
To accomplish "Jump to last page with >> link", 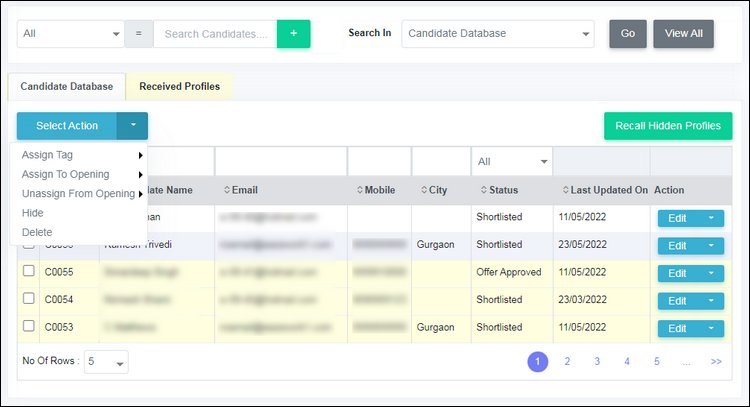I will [716, 362].
